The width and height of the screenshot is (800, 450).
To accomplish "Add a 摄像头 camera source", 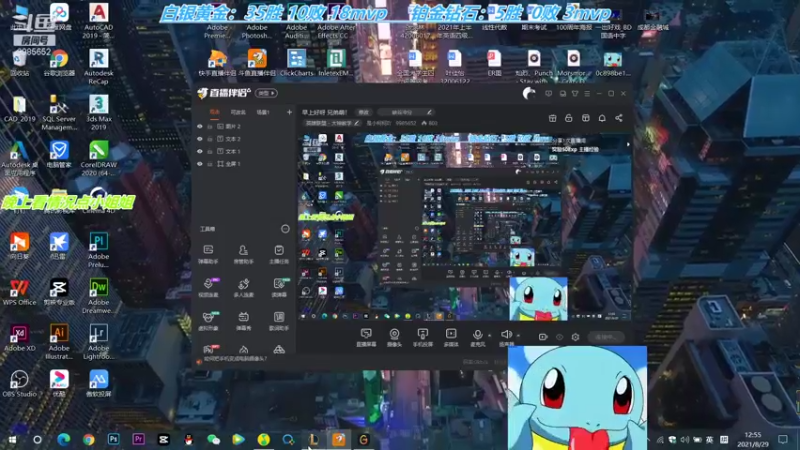I will 394,338.
